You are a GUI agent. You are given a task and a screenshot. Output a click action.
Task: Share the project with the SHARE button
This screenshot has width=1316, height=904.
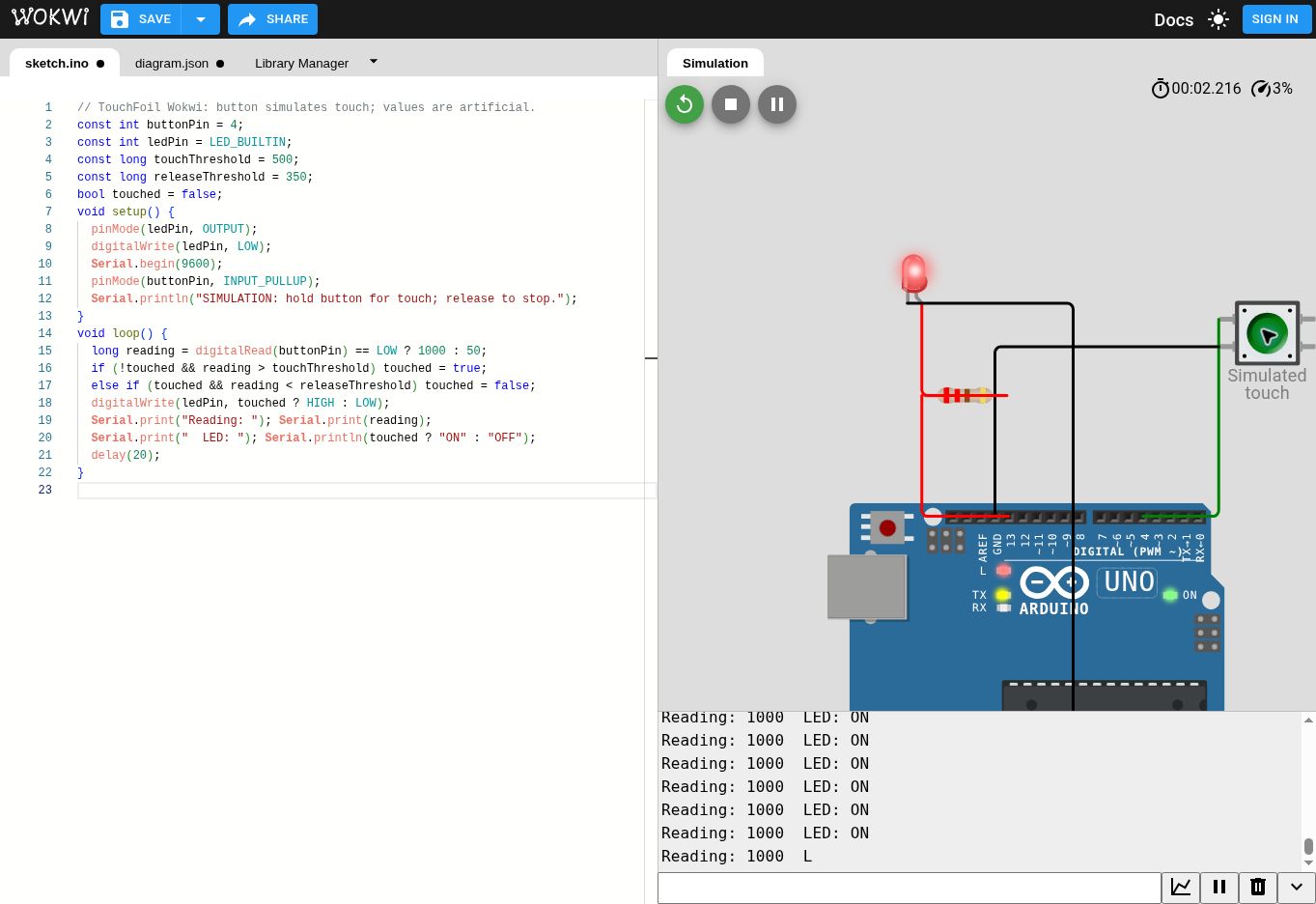[x=273, y=19]
